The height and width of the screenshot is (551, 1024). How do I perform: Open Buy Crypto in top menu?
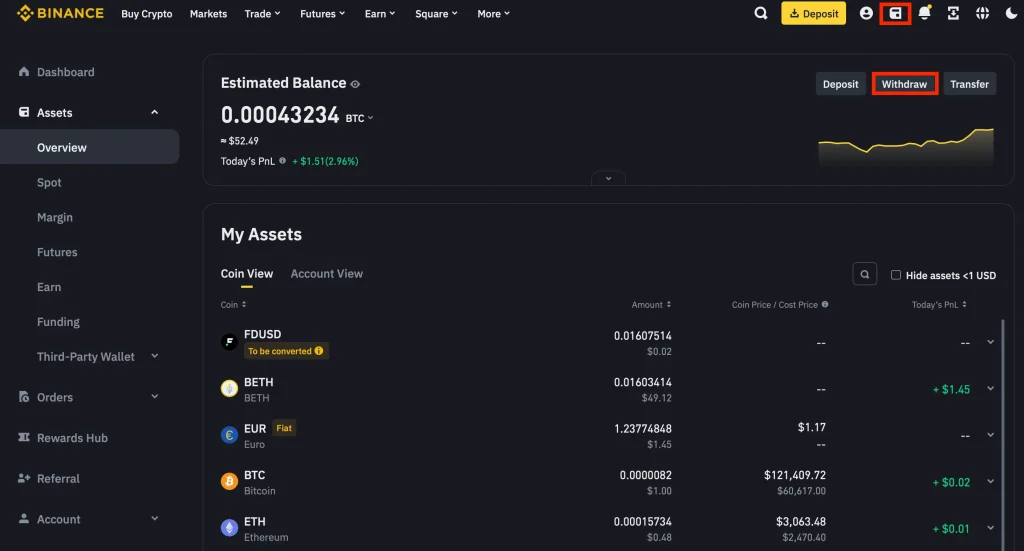tap(147, 14)
